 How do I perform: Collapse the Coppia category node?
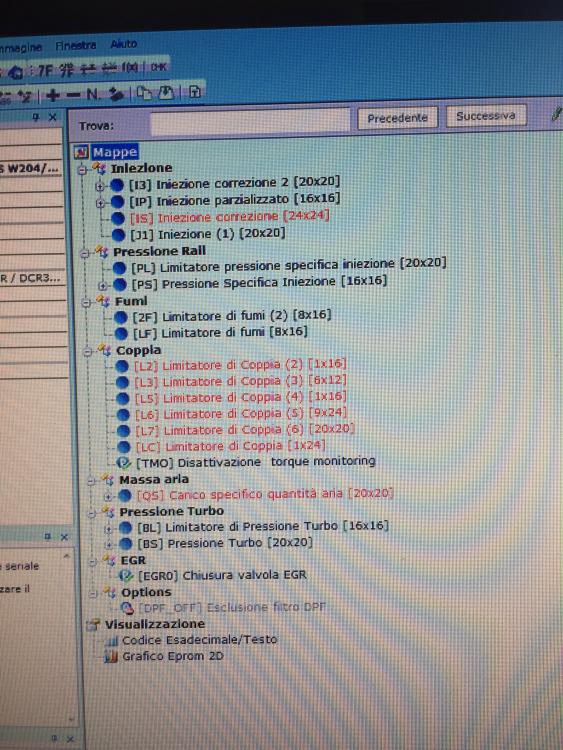87,352
